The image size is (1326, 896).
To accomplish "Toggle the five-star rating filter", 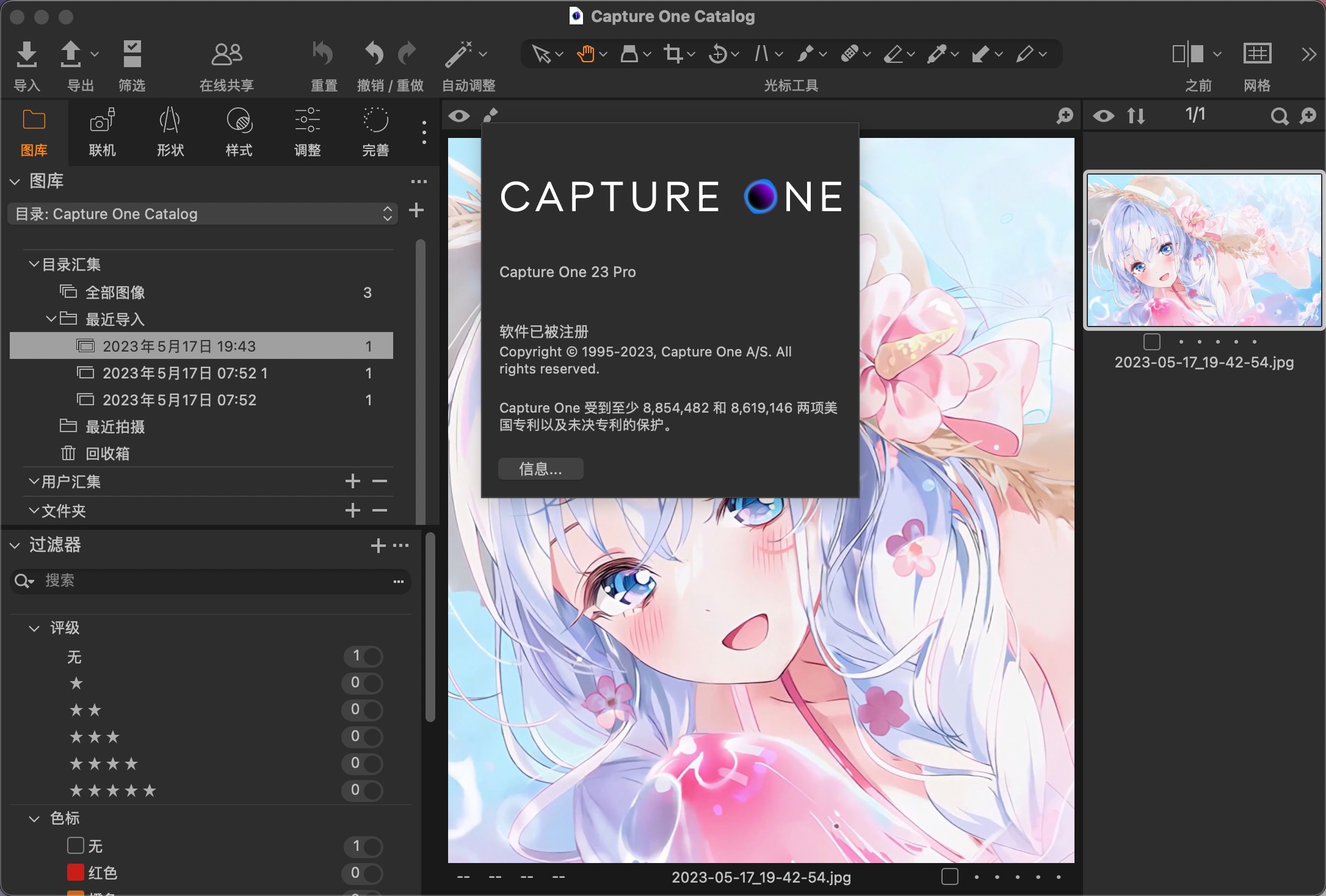I will 363,790.
